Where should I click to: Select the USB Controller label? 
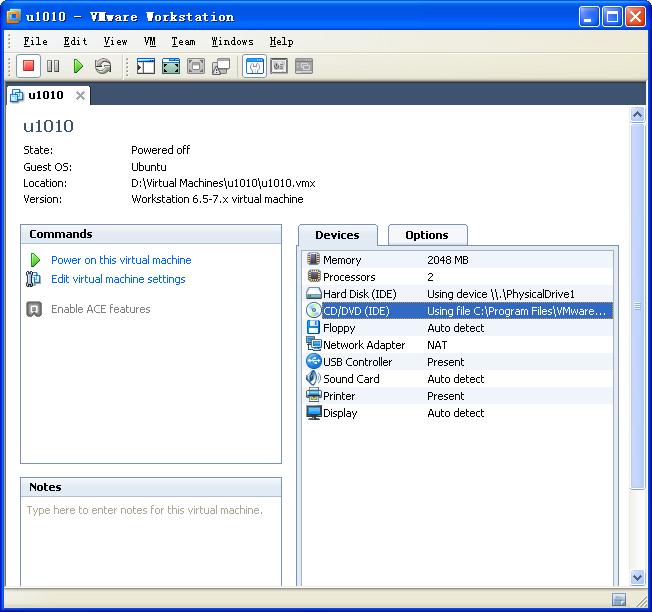click(x=358, y=363)
